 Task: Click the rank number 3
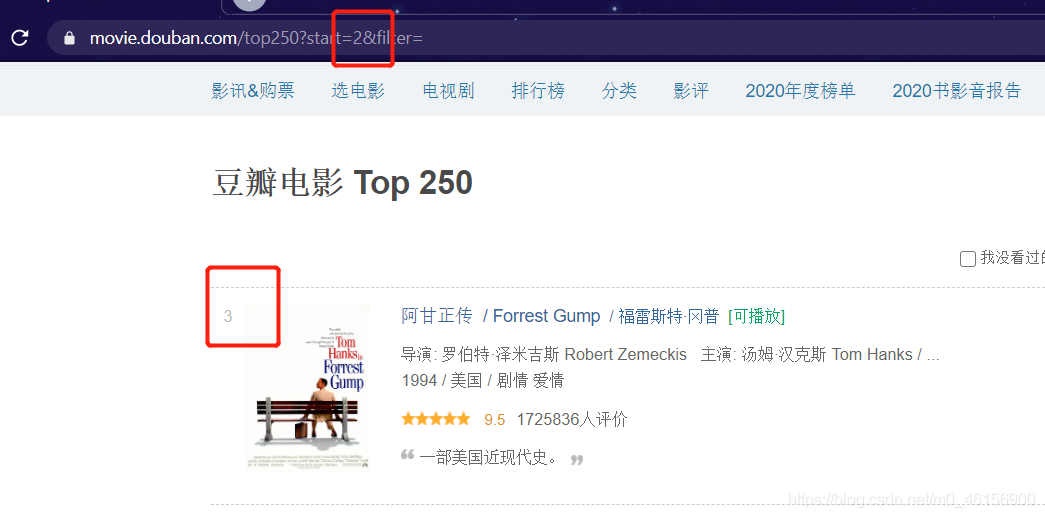coord(228,317)
